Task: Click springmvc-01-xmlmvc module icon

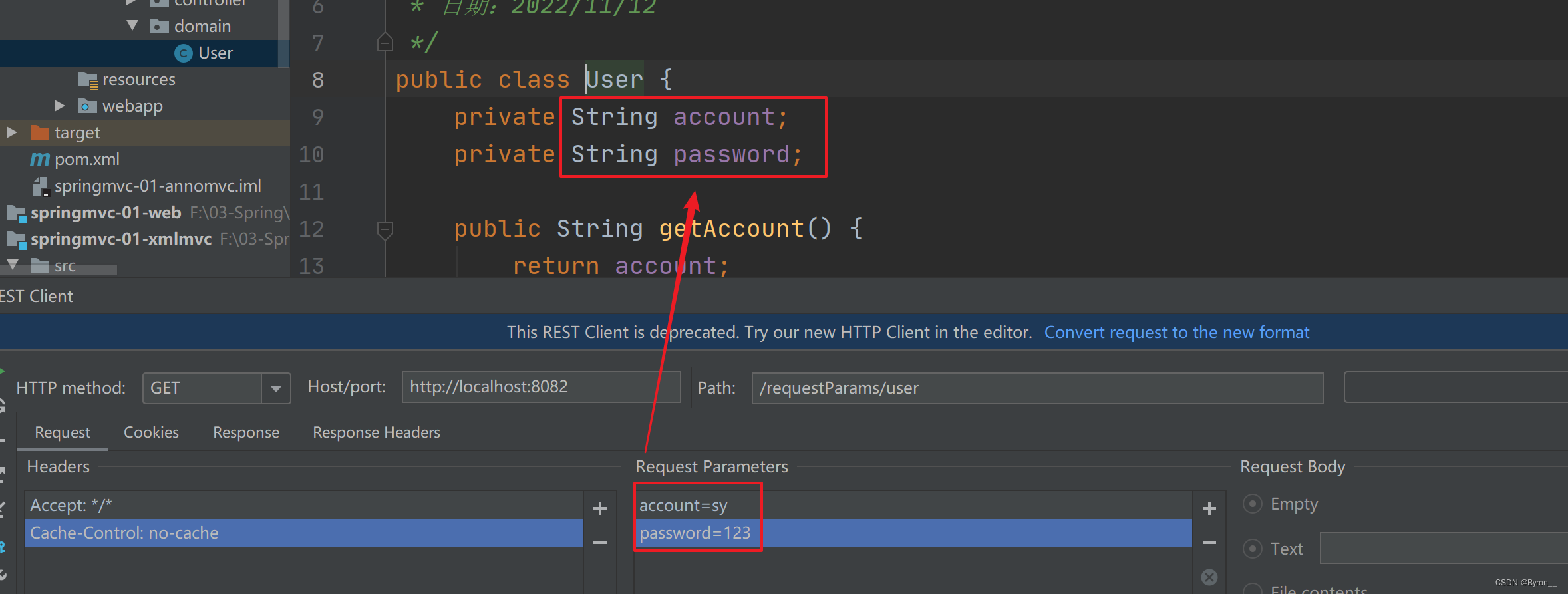Action: [16, 239]
